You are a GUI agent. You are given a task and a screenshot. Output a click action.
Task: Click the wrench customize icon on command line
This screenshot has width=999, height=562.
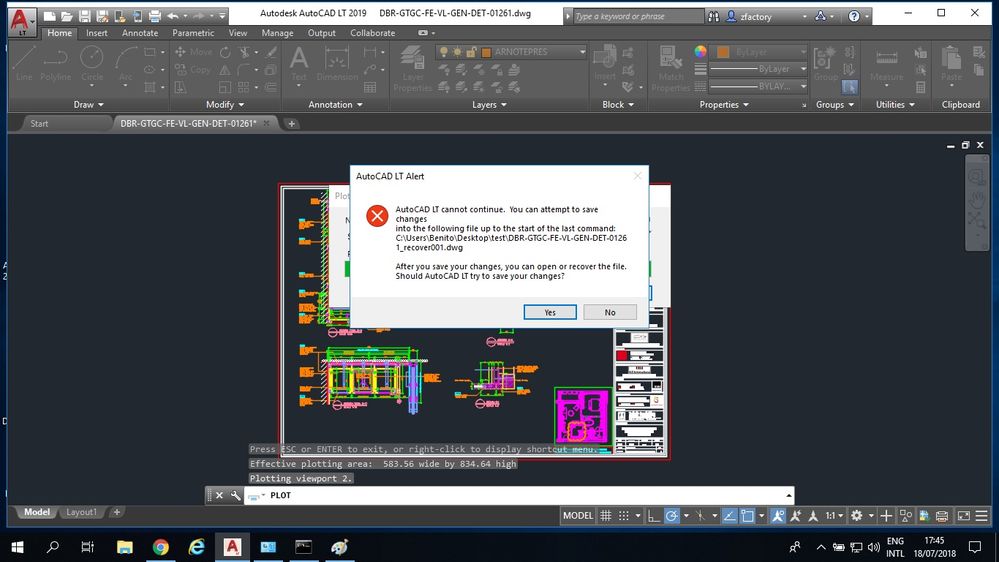click(235, 495)
